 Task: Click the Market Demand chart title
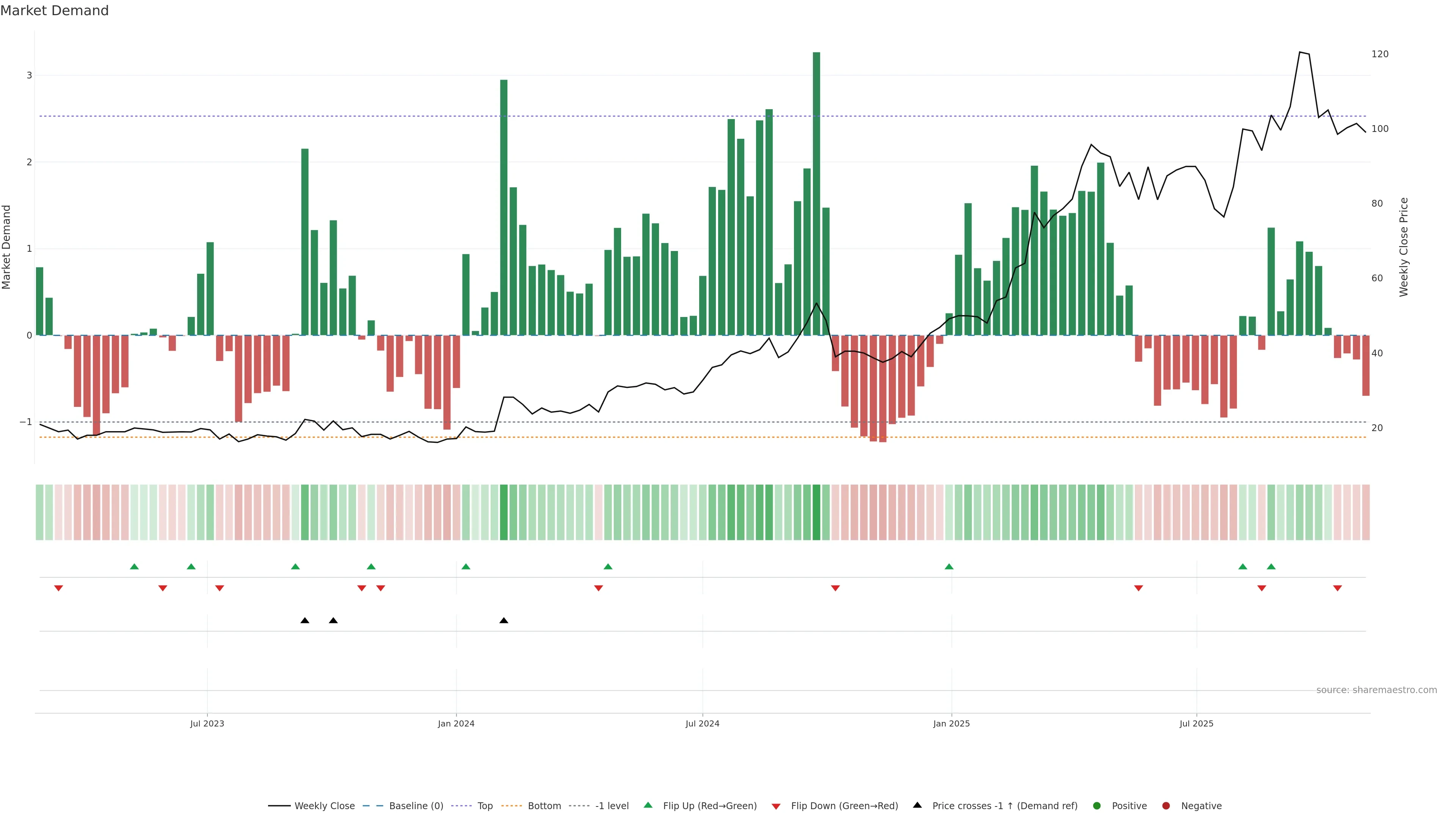click(x=54, y=11)
